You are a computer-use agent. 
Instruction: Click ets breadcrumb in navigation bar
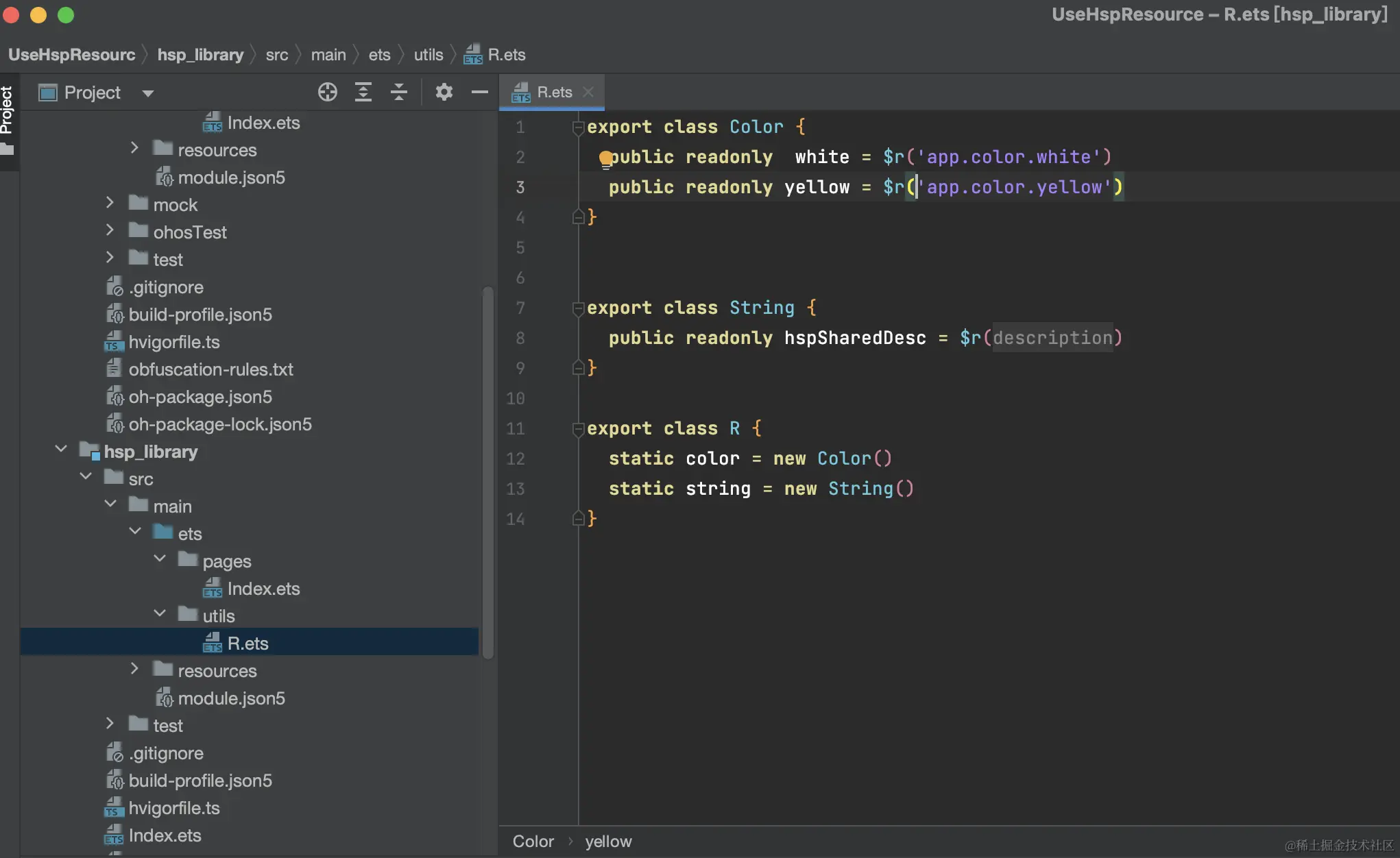[379, 55]
